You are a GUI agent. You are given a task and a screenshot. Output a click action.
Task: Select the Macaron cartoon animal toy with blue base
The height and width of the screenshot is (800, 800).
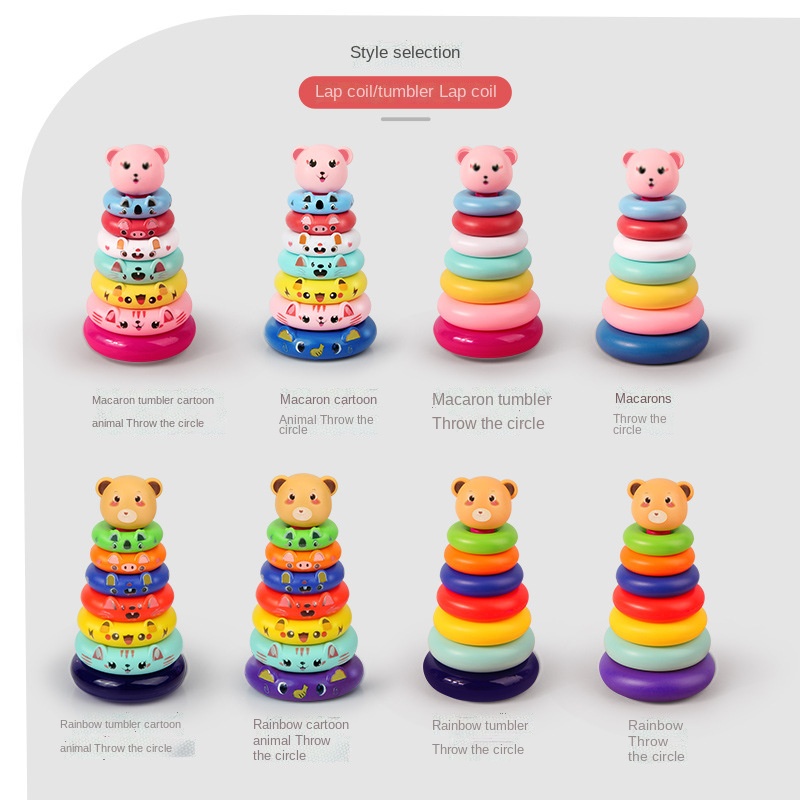click(320, 252)
